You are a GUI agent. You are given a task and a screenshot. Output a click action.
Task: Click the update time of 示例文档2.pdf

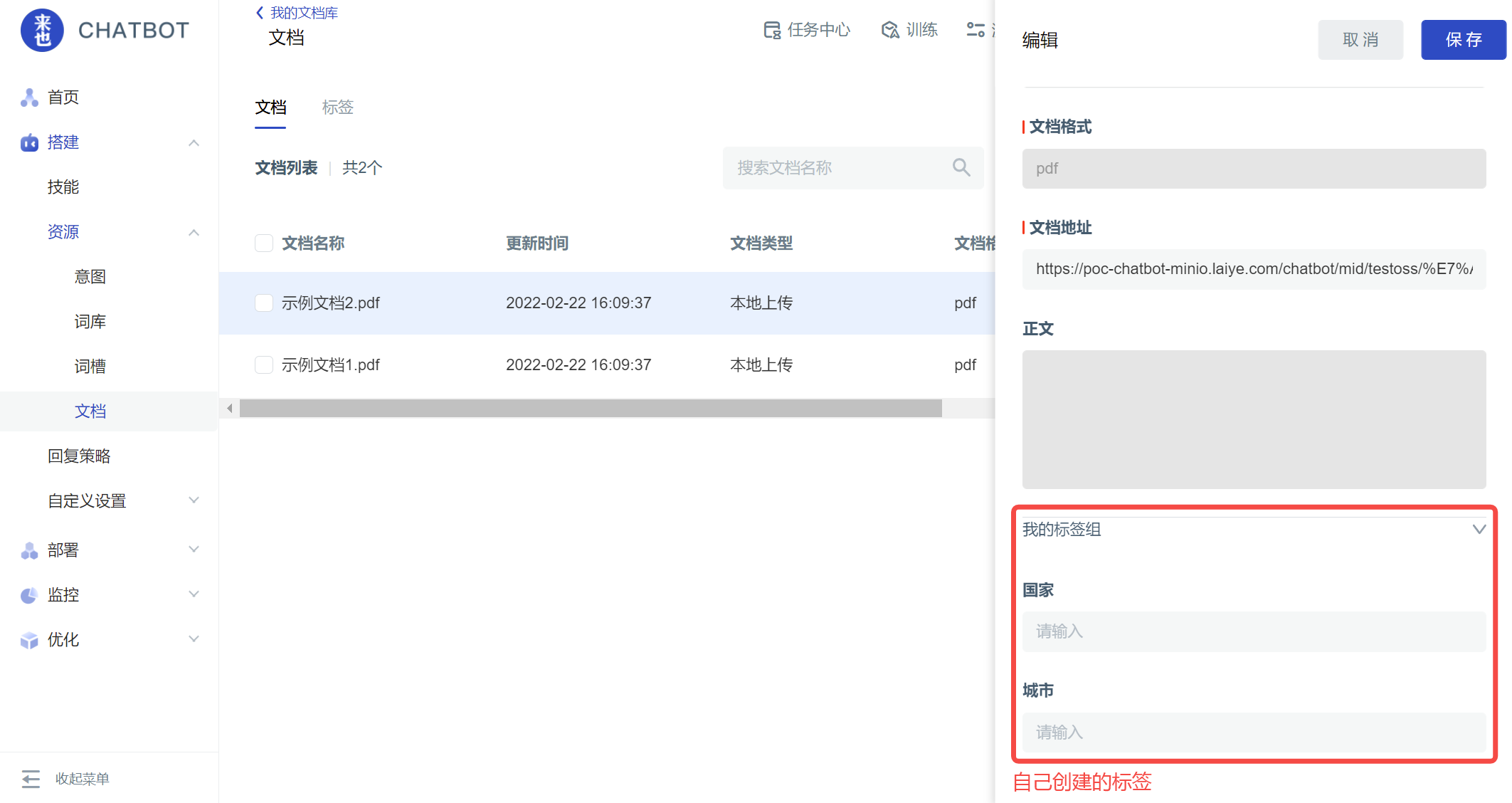point(578,303)
